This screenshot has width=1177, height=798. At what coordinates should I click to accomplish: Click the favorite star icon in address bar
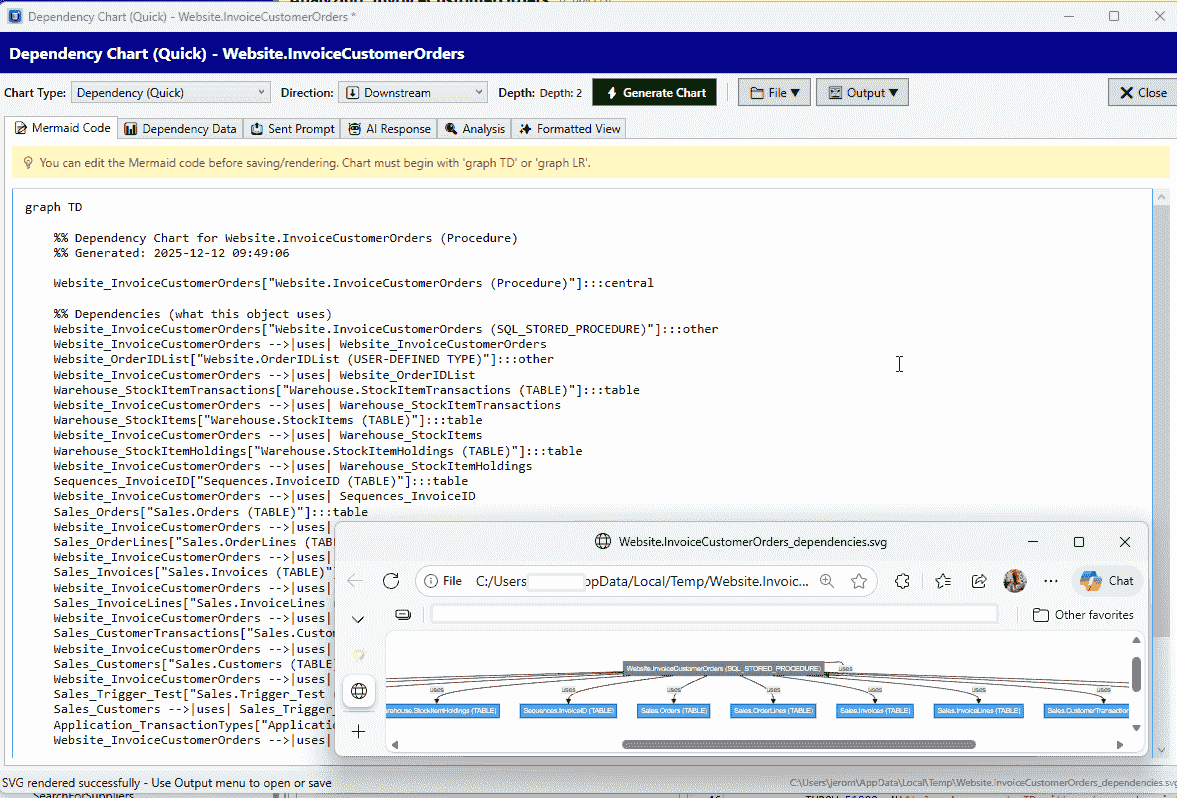point(858,581)
